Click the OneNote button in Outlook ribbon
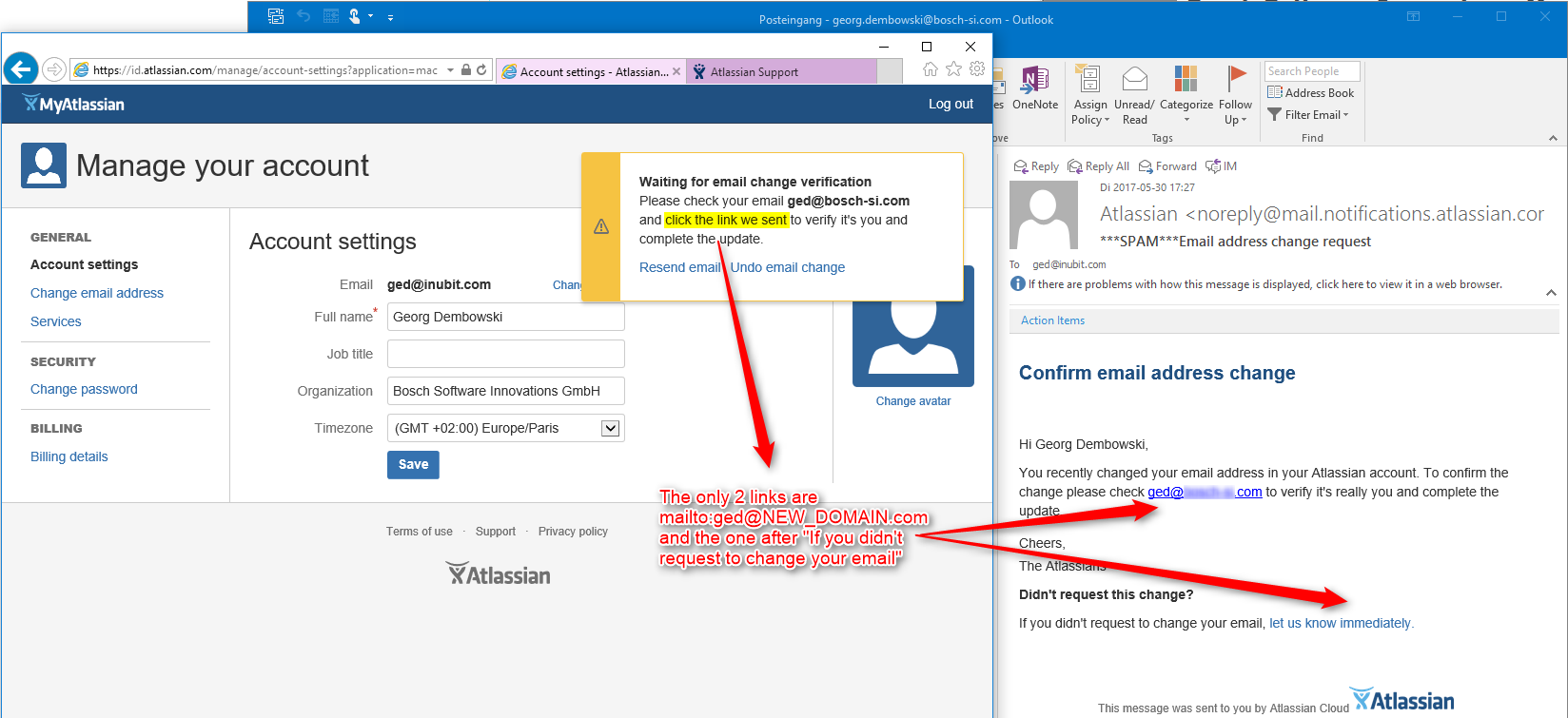Image resolution: width=1568 pixels, height=718 pixels. (1035, 88)
